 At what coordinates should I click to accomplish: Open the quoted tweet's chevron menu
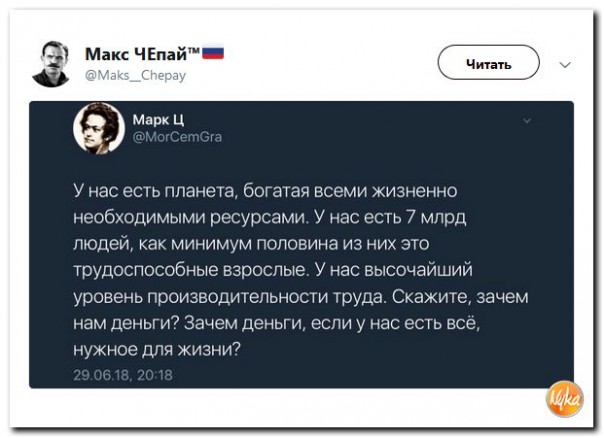coord(528,120)
